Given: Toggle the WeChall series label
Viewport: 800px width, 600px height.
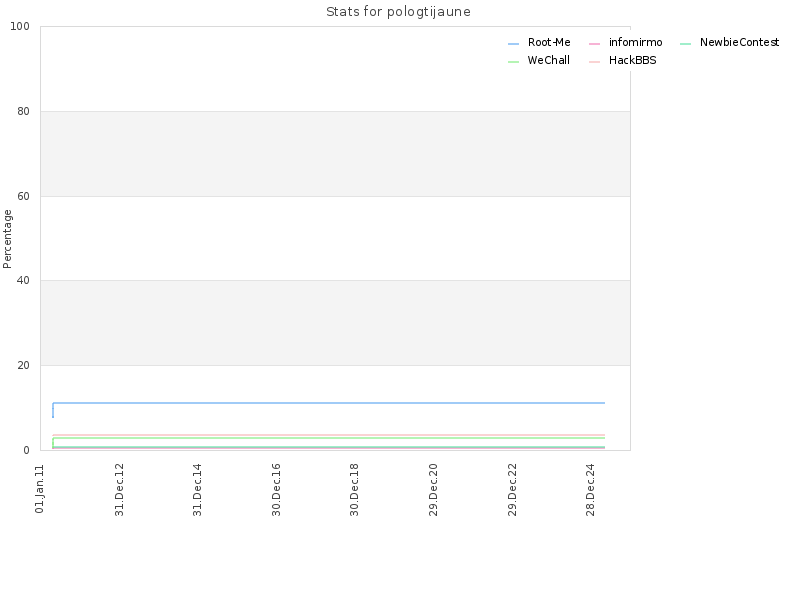Looking at the screenshot, I should coord(548,60).
